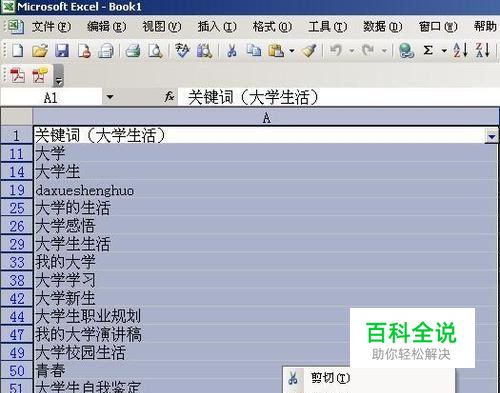Click the Redo arrow icon
This screenshot has width=500, height=393.
[x=368, y=51]
